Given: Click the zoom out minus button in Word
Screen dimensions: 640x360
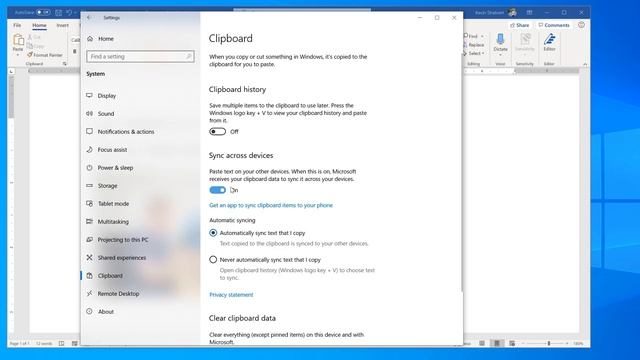Looking at the screenshot, I should click(x=524, y=344).
